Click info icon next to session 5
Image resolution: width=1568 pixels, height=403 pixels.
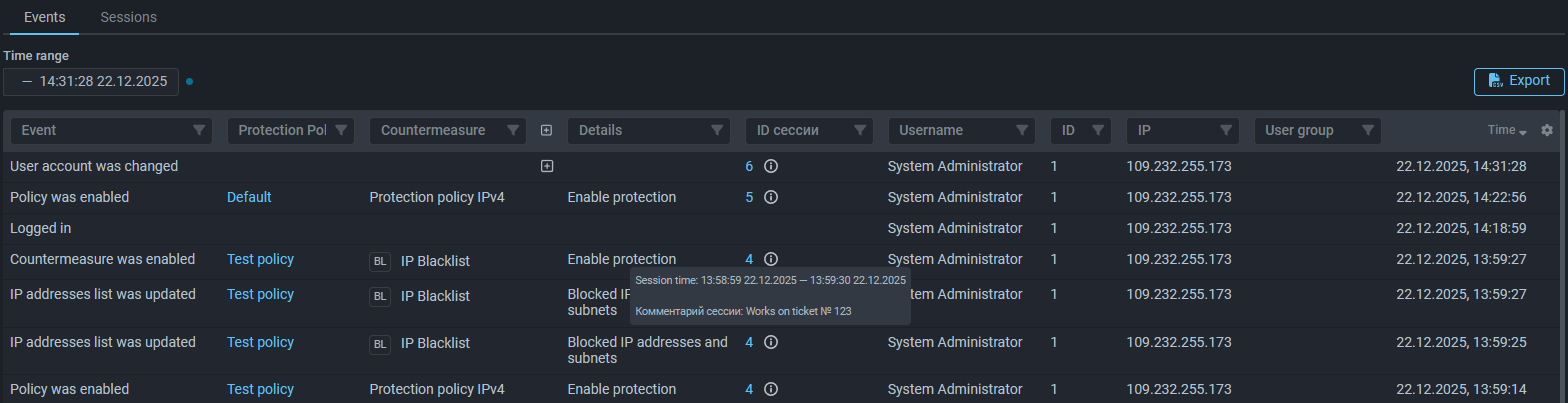click(771, 198)
